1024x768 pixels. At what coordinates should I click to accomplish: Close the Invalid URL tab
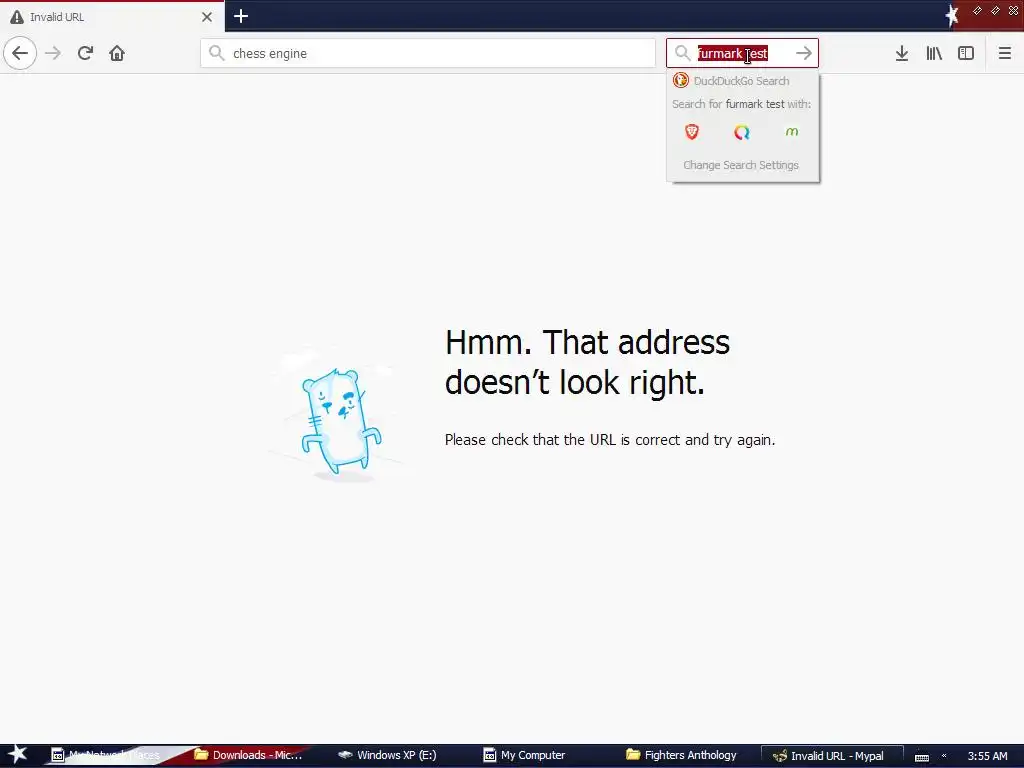207,17
